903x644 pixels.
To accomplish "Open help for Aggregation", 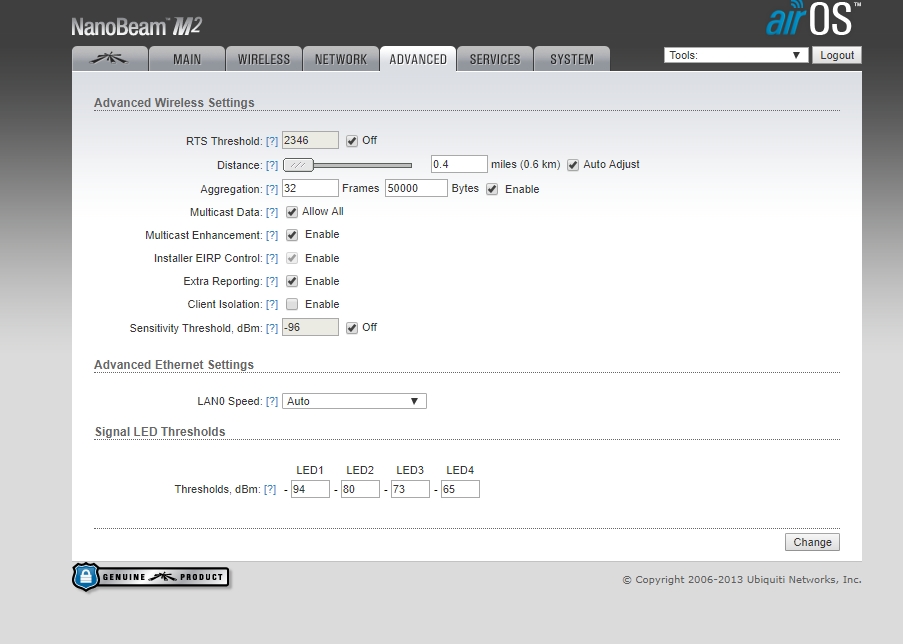I will pos(272,189).
